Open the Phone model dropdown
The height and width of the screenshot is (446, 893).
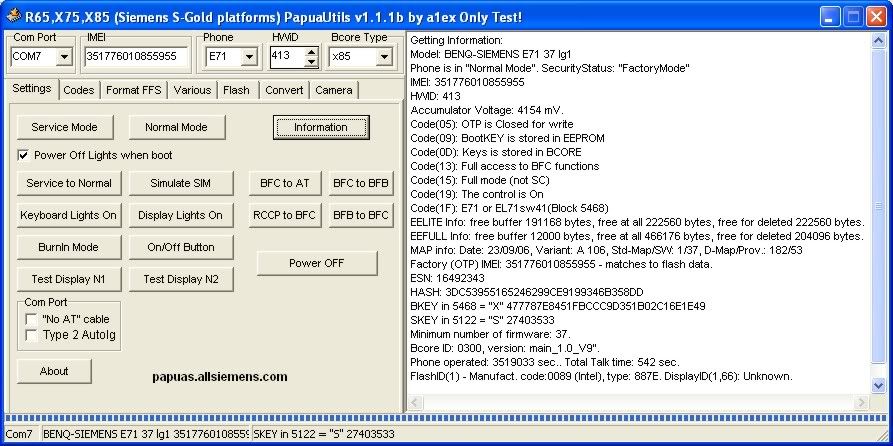pos(249,56)
